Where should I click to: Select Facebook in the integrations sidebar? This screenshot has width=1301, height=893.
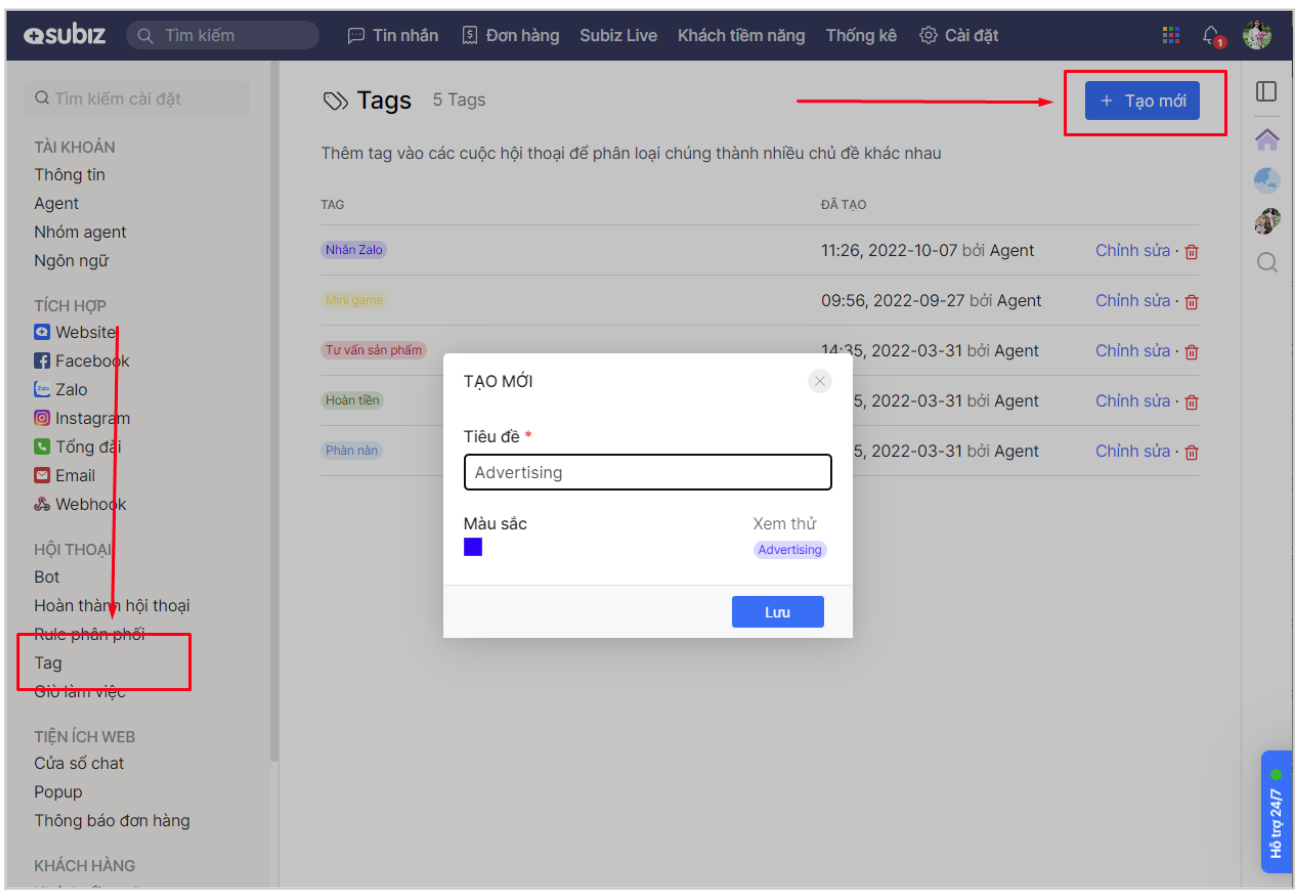click(x=82, y=361)
